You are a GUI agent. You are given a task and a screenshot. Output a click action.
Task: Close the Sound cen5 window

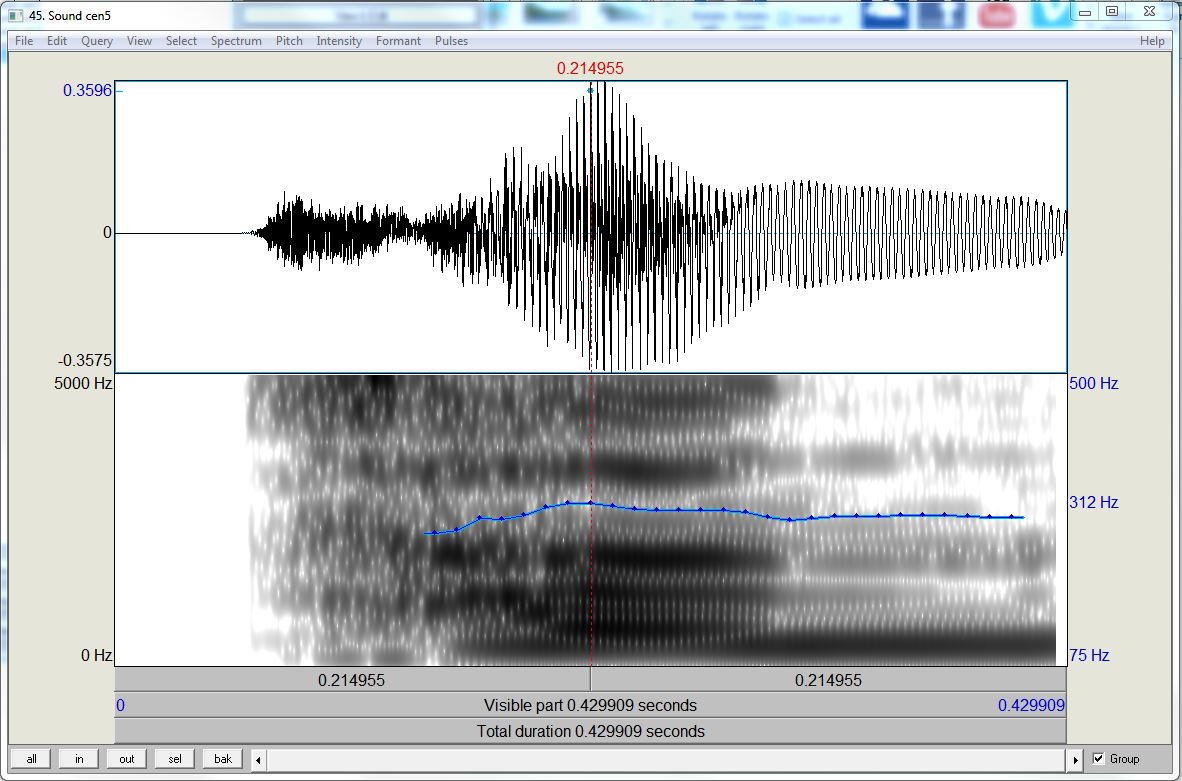tap(1149, 11)
